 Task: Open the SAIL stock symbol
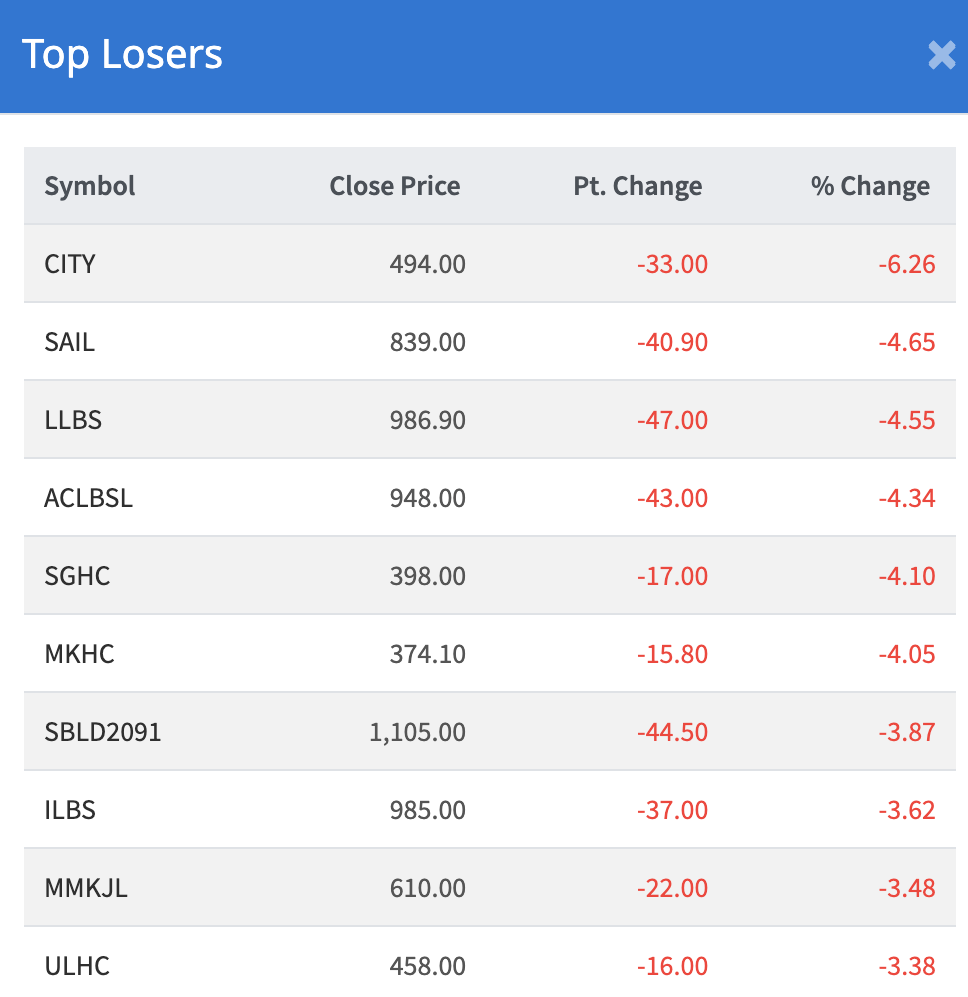point(70,342)
